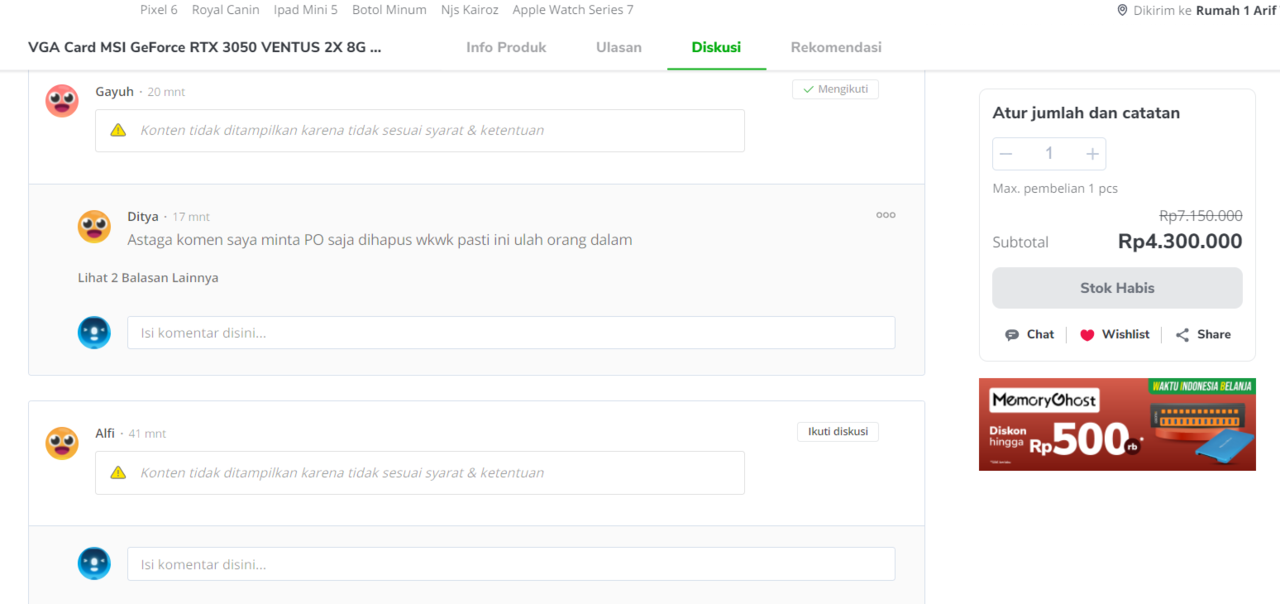Viewport: 1280px width, 604px height.
Task: Decrease quantity with the minus button
Action: point(1006,154)
